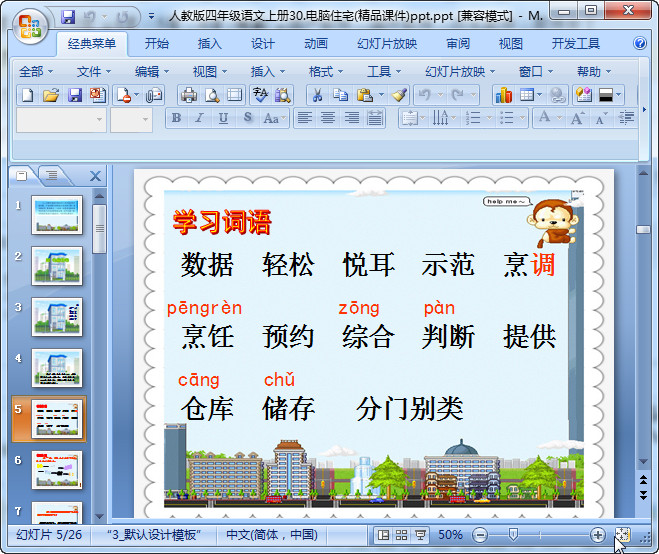This screenshot has height=554, width=659.
Task: Switch to Slide Sorter view
Action: tap(401, 535)
